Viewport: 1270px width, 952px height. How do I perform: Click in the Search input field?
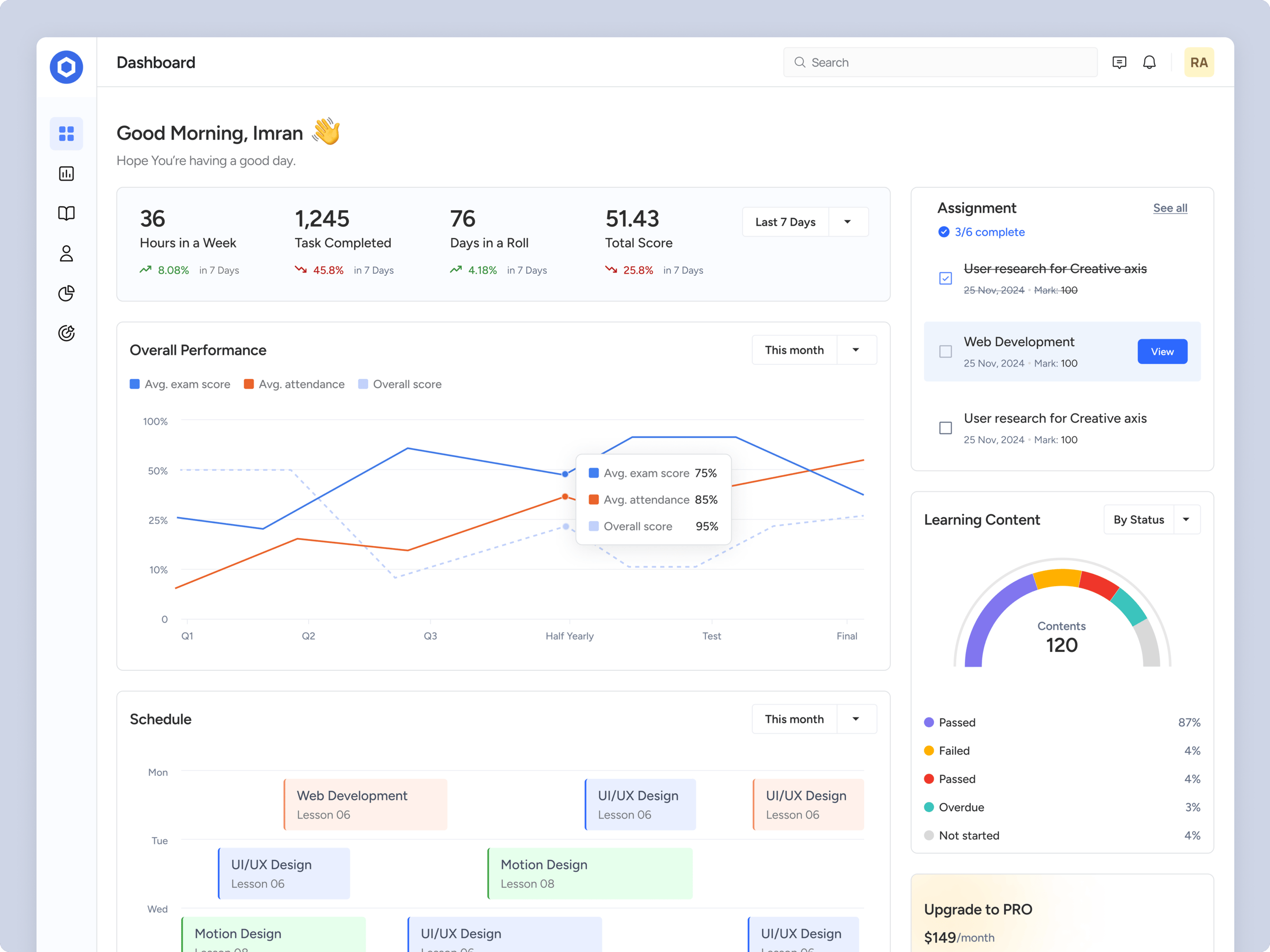[x=941, y=62]
